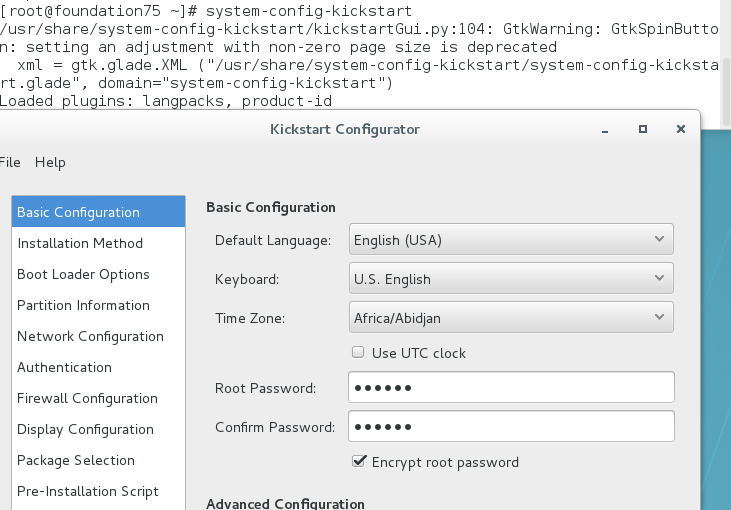Enable Use UTC clock checkbox

tap(358, 352)
